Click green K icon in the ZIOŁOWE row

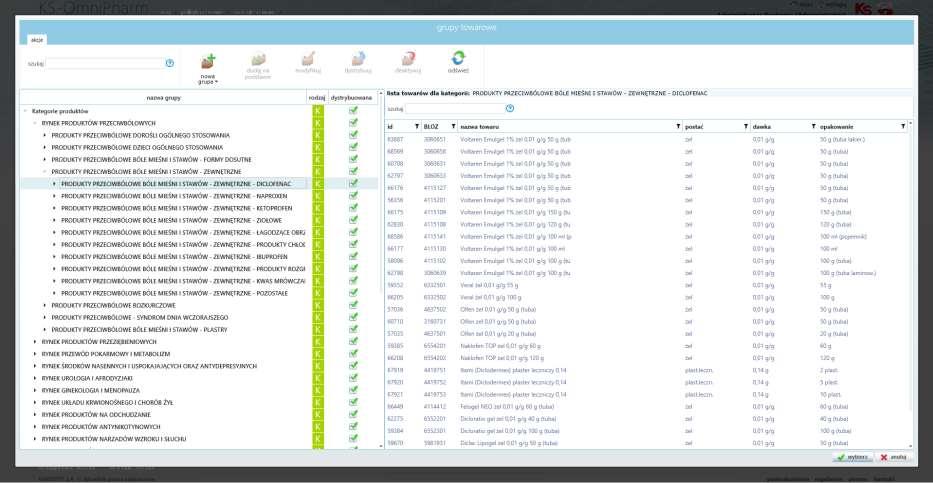[318, 221]
